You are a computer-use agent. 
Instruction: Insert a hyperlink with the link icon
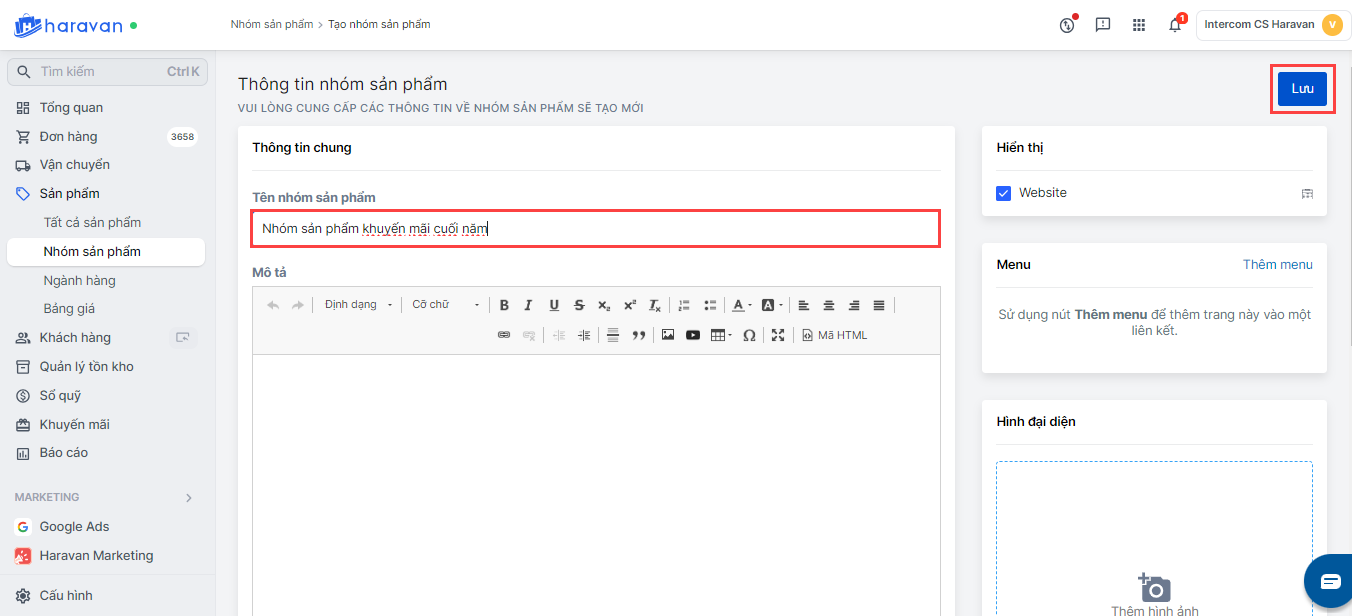click(504, 335)
